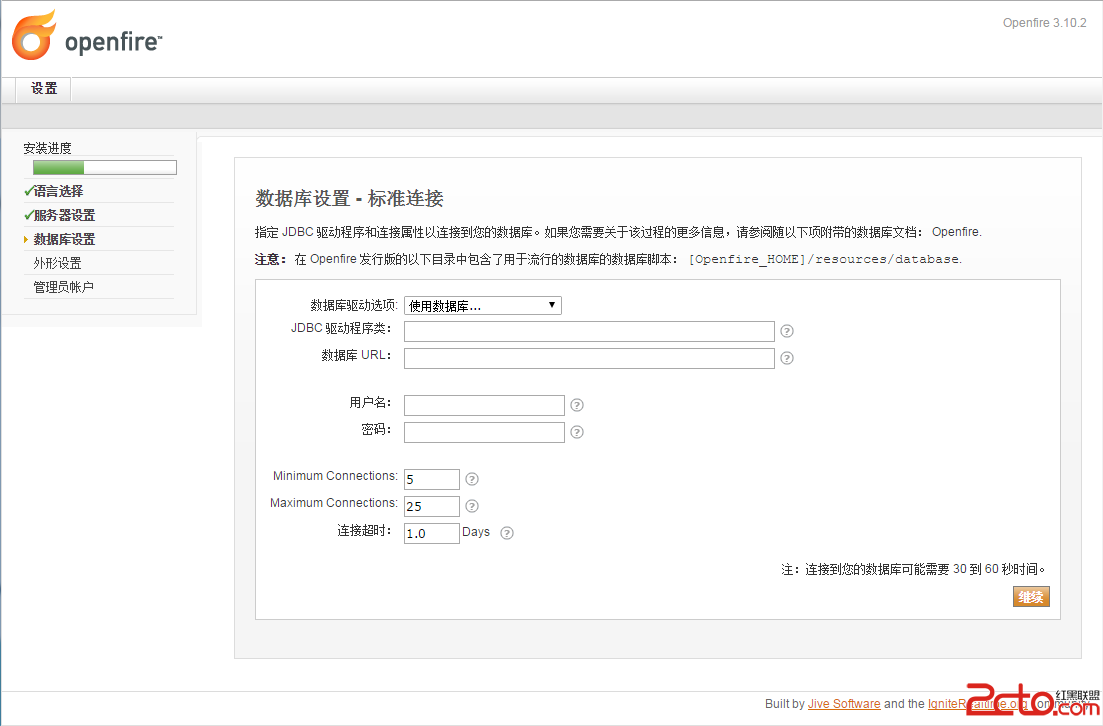Open help icon beside username field
Screen dimensions: 1103x726
click(x=577, y=405)
